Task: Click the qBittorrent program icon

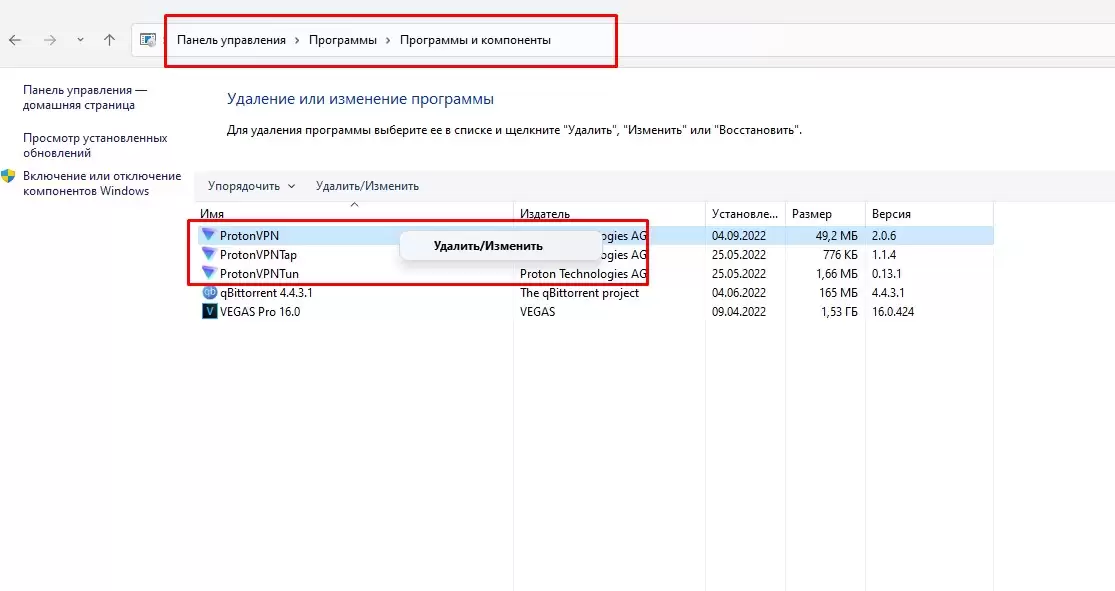Action: pos(209,292)
